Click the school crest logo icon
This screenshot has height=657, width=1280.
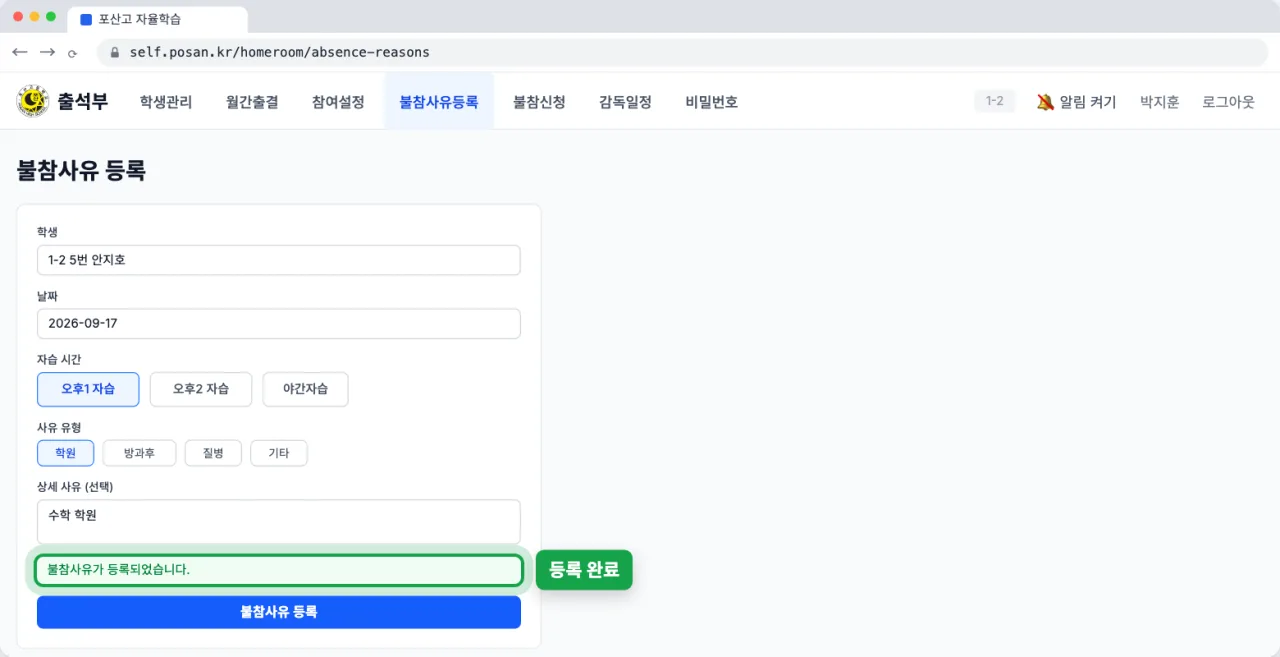click(x=32, y=101)
